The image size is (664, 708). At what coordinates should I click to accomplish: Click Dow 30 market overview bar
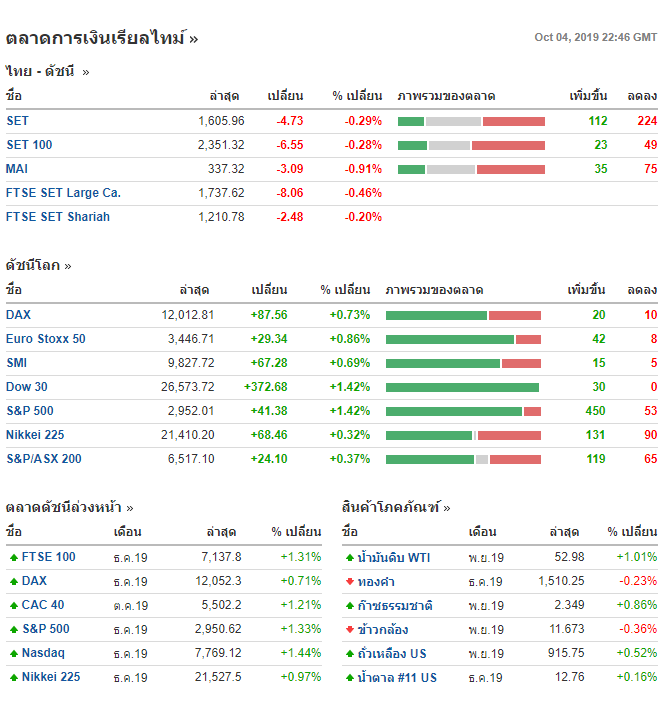(463, 387)
